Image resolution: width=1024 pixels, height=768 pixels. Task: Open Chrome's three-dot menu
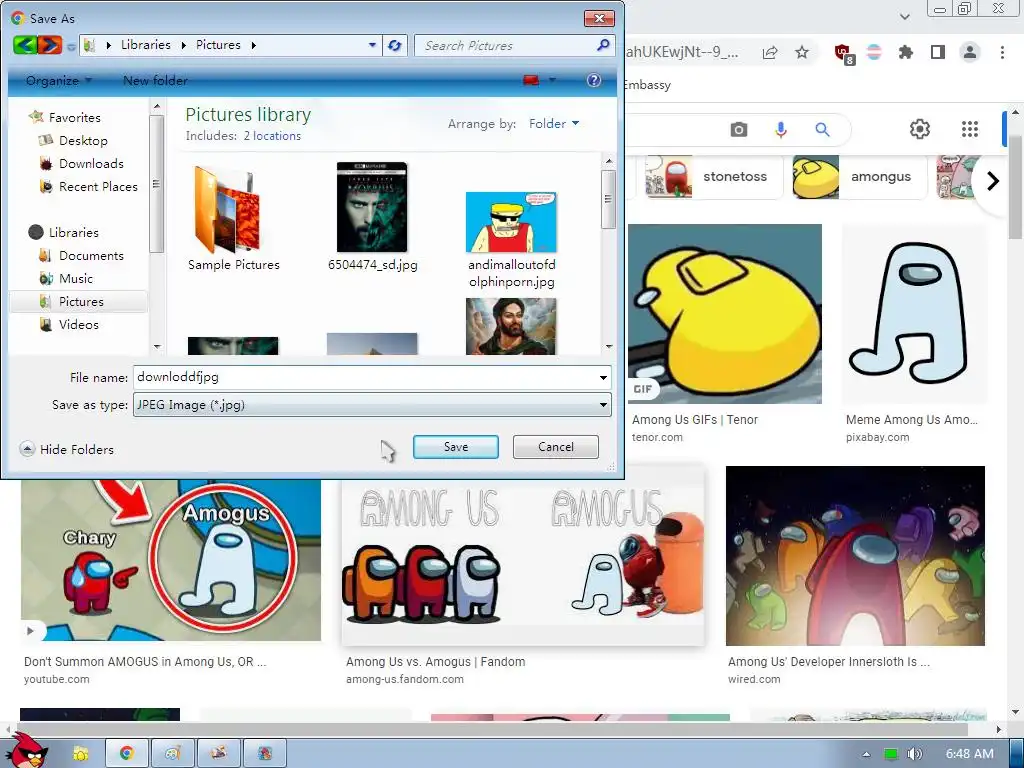[x=1002, y=52]
